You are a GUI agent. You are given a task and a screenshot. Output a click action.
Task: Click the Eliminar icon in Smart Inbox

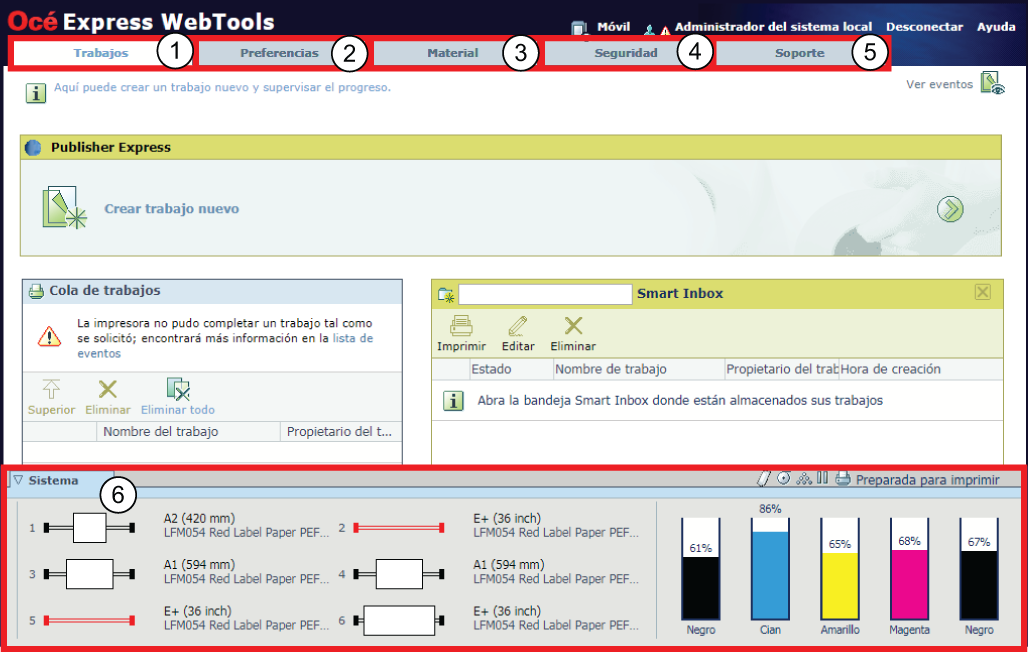coord(573,325)
